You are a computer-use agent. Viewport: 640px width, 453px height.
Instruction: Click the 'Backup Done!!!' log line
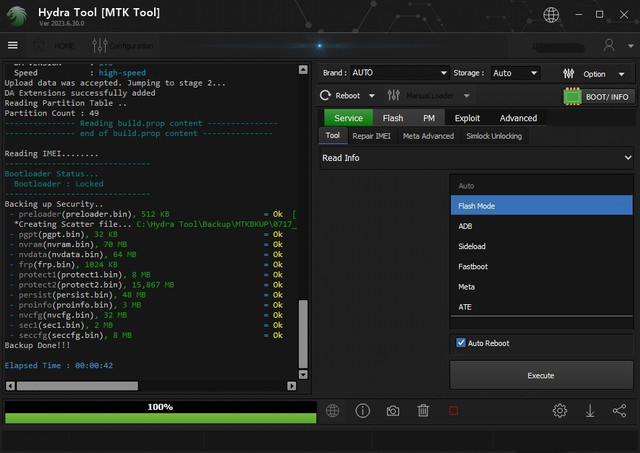tap(37, 345)
